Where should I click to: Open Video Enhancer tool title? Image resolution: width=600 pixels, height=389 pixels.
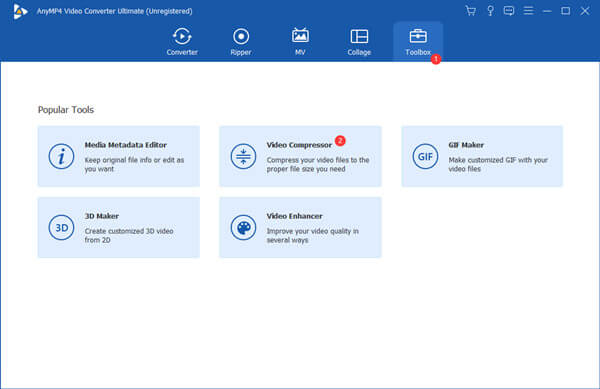294,216
